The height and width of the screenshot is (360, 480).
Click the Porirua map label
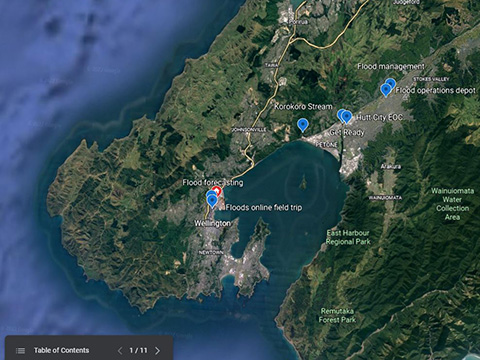[x=298, y=22]
